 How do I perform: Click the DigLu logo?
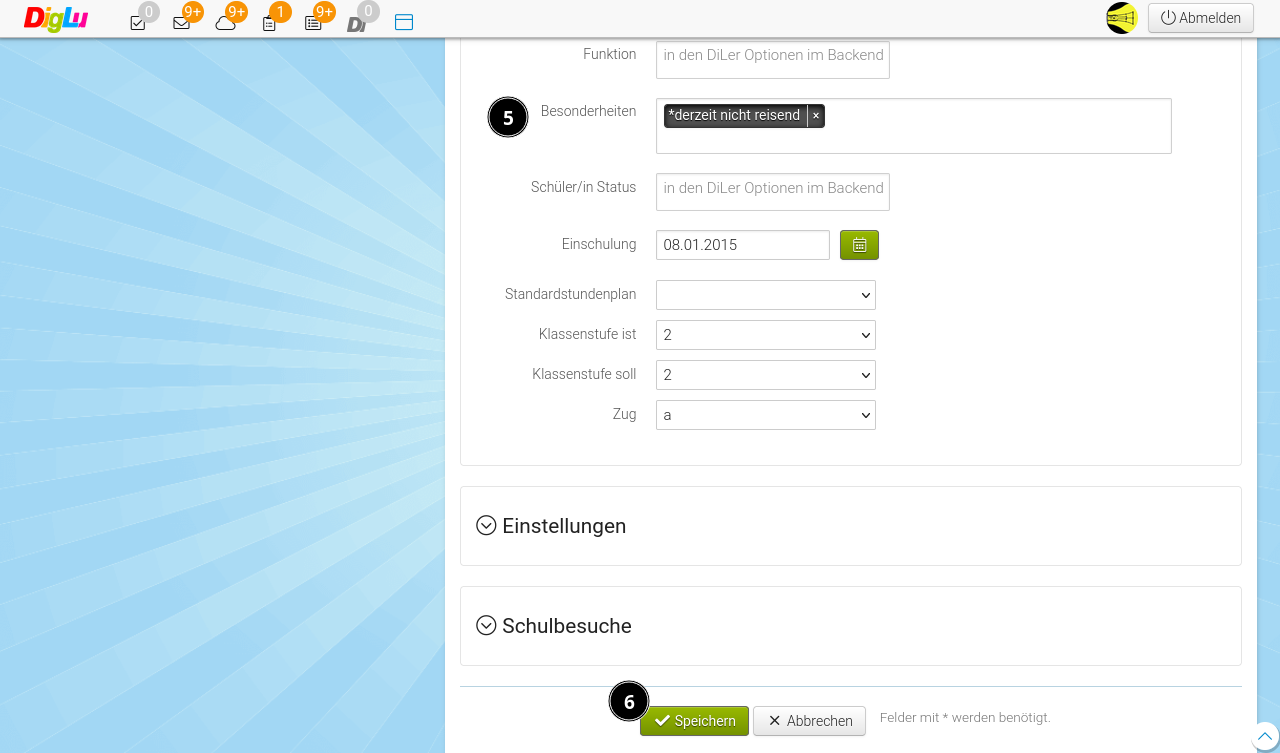(x=55, y=19)
